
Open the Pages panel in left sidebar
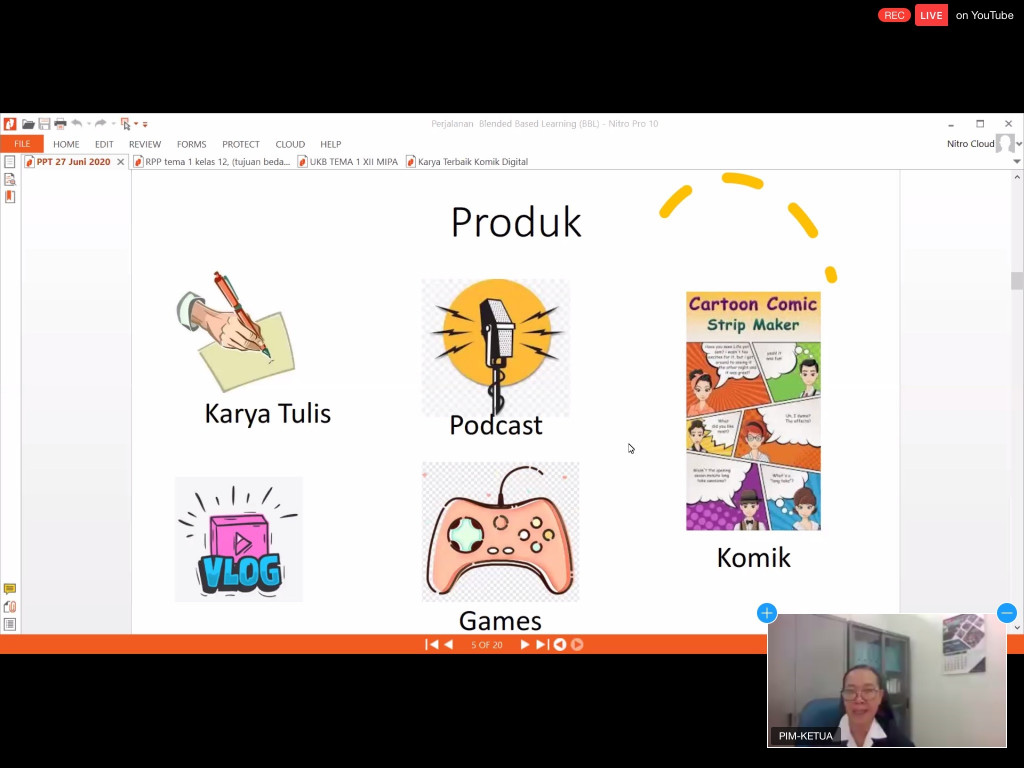pyautogui.click(x=10, y=162)
